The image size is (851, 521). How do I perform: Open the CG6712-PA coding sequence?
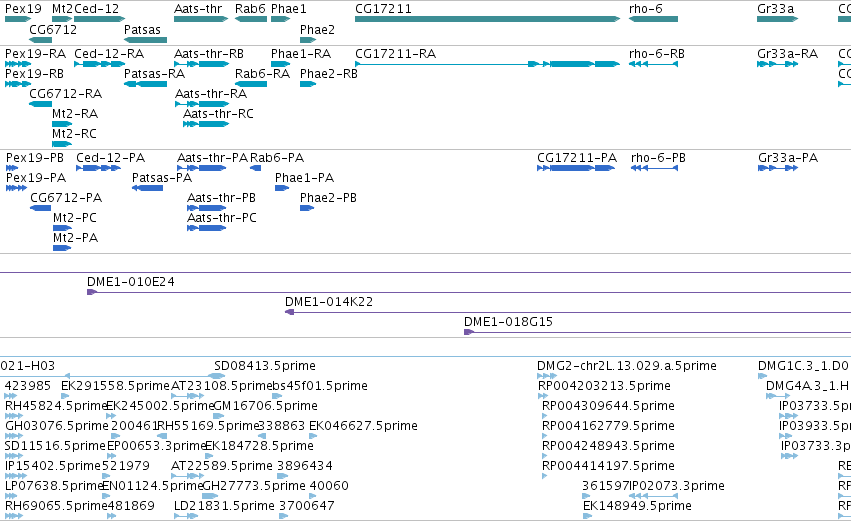41,208
